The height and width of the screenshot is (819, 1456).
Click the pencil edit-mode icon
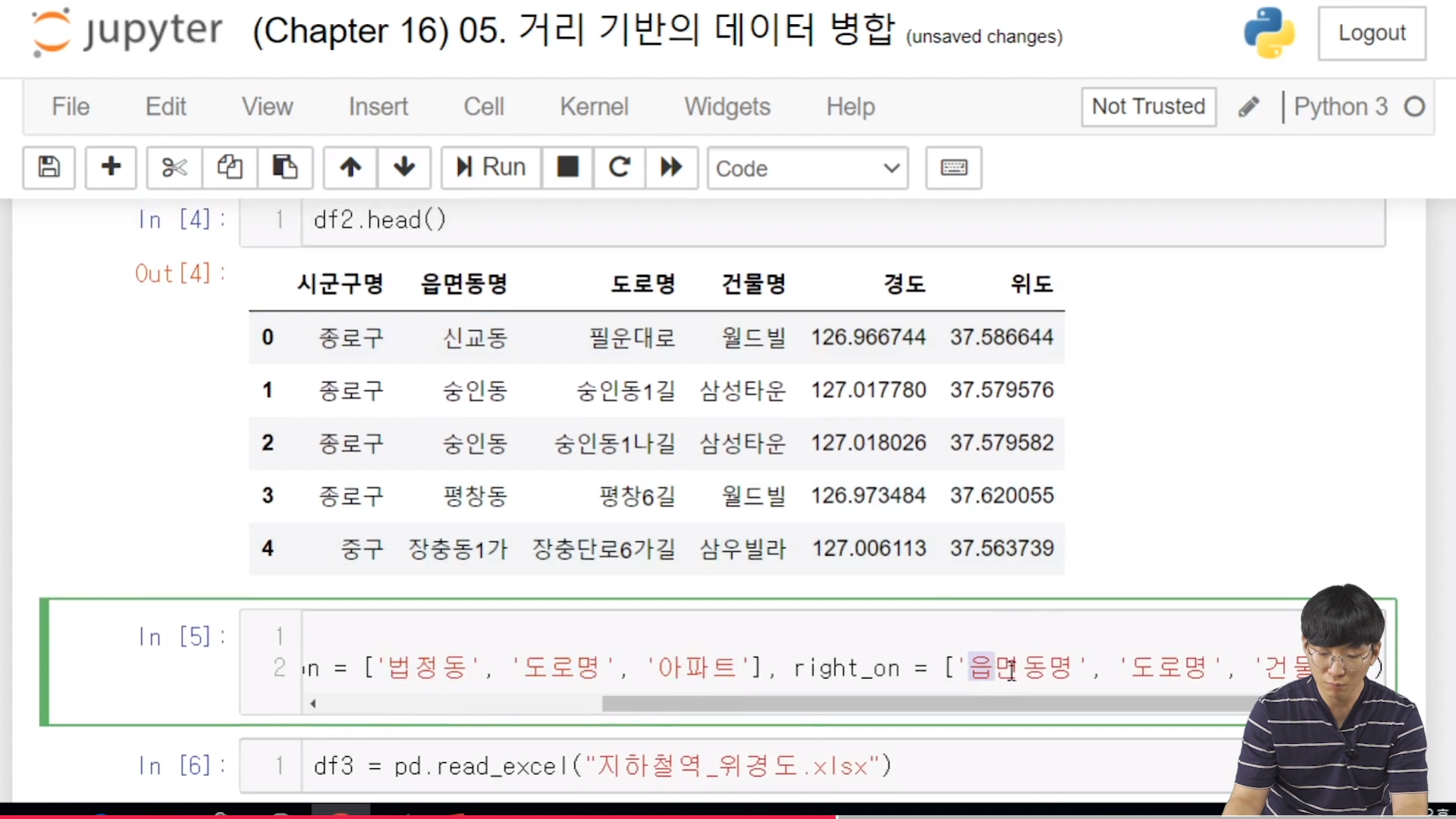coord(1248,107)
